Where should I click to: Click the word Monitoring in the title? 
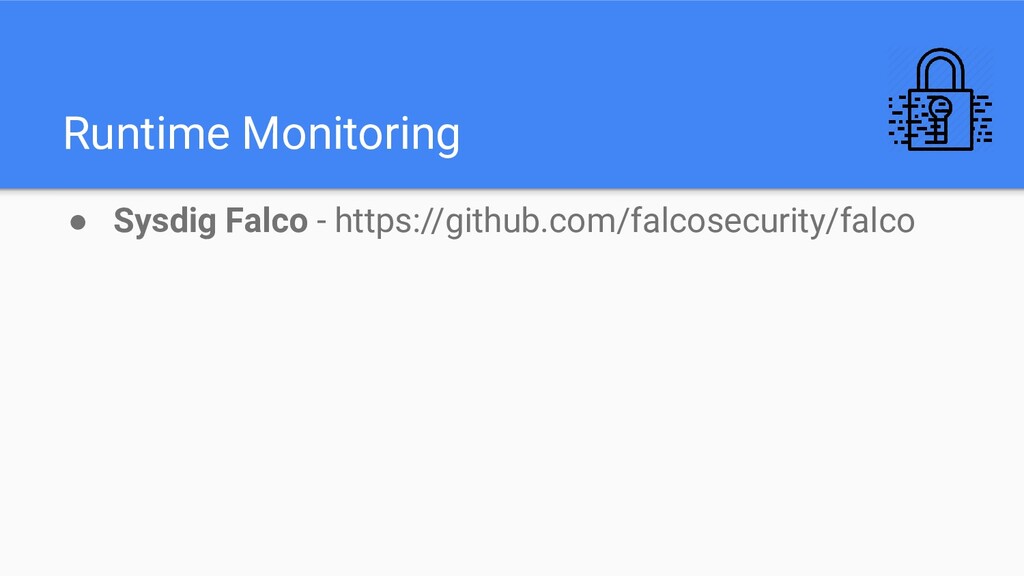click(x=351, y=135)
